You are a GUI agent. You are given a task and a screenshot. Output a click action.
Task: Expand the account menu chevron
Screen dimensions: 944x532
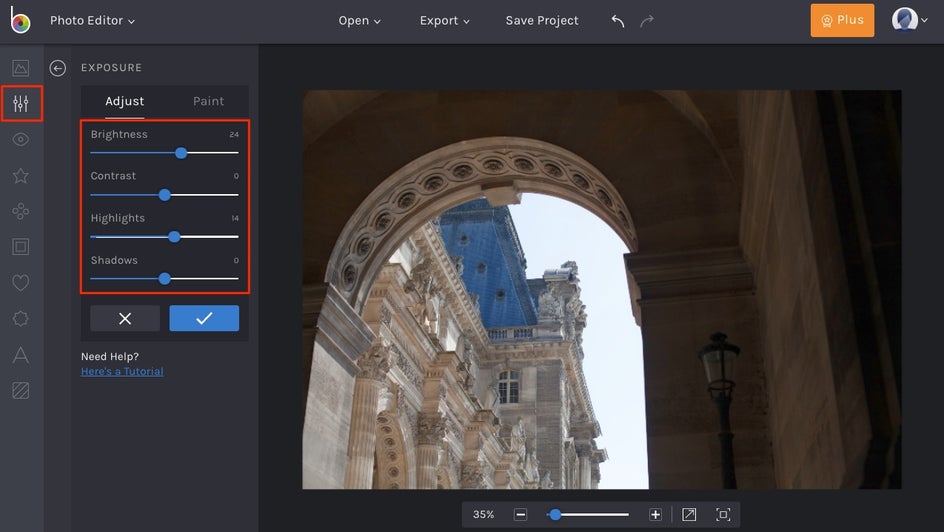(925, 20)
